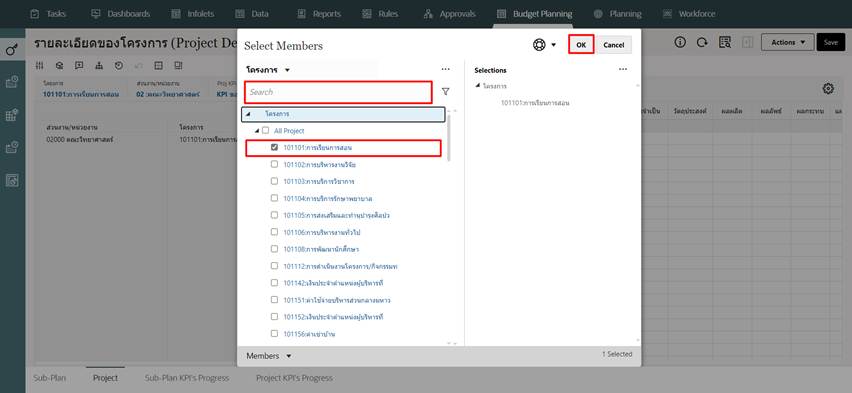Screen dimensions: 852x393
Task: Click the information icon on the page header
Action: pos(680,42)
